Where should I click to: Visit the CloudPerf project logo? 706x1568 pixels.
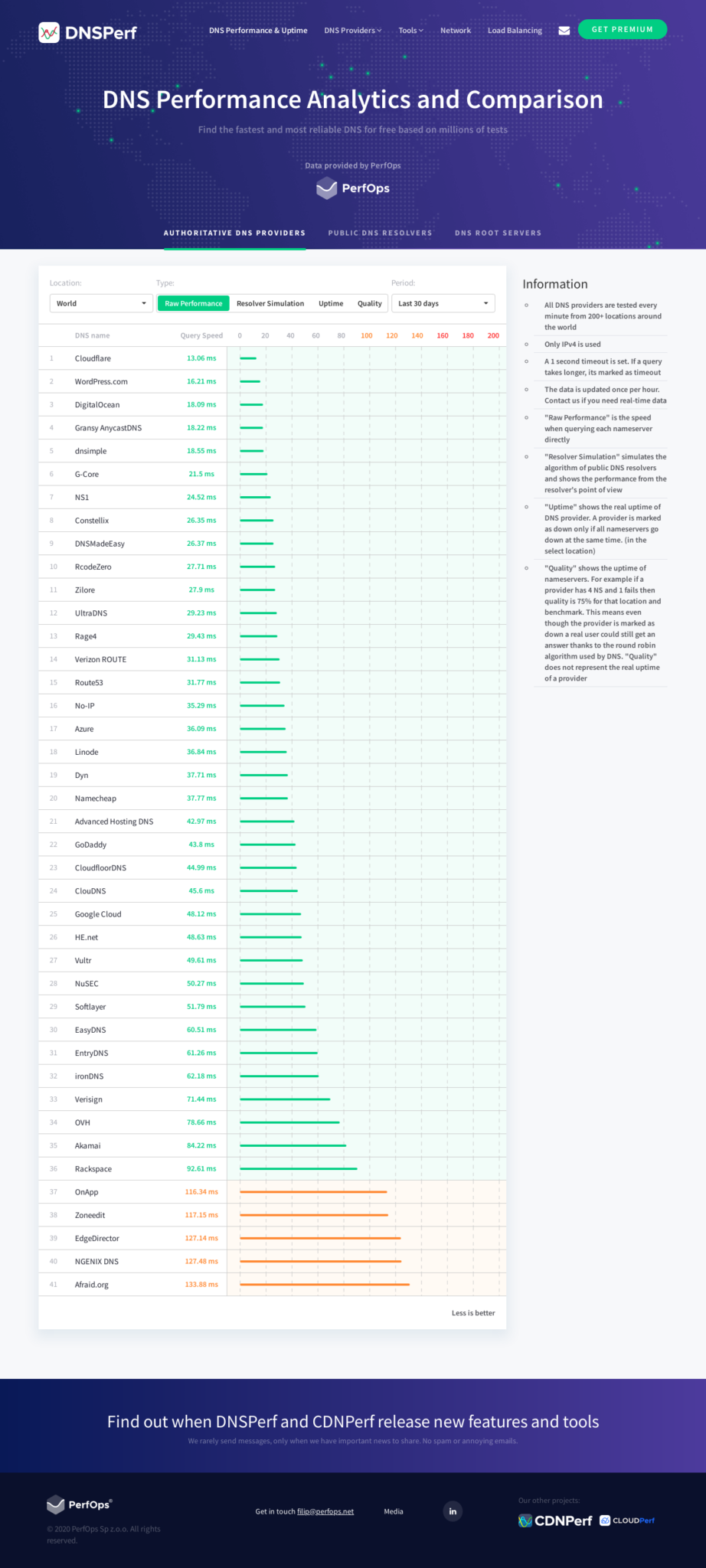pos(627,1521)
